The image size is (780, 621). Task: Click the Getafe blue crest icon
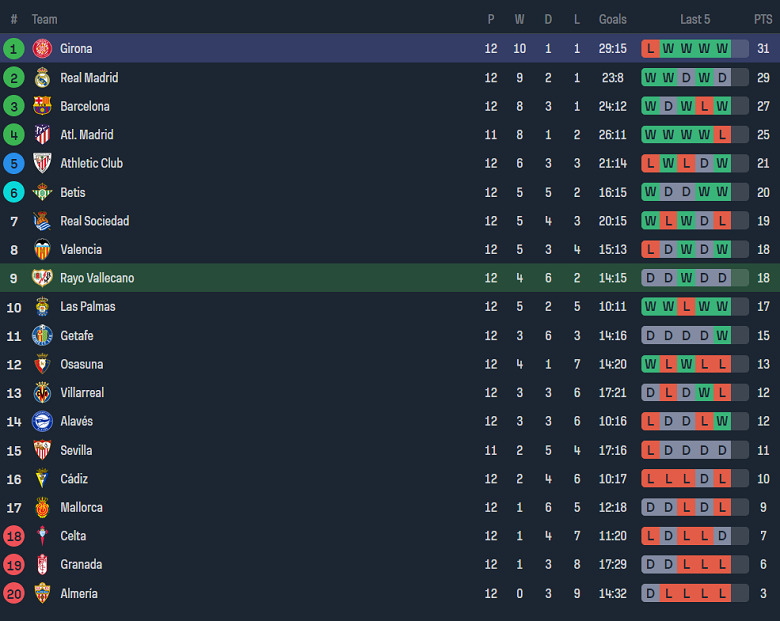42,336
